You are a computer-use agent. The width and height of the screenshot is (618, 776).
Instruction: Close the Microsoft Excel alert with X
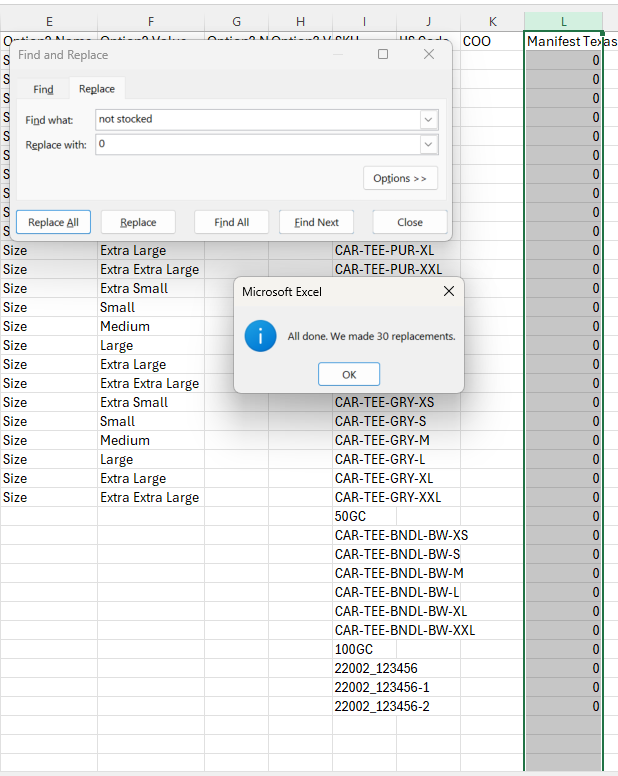(448, 291)
